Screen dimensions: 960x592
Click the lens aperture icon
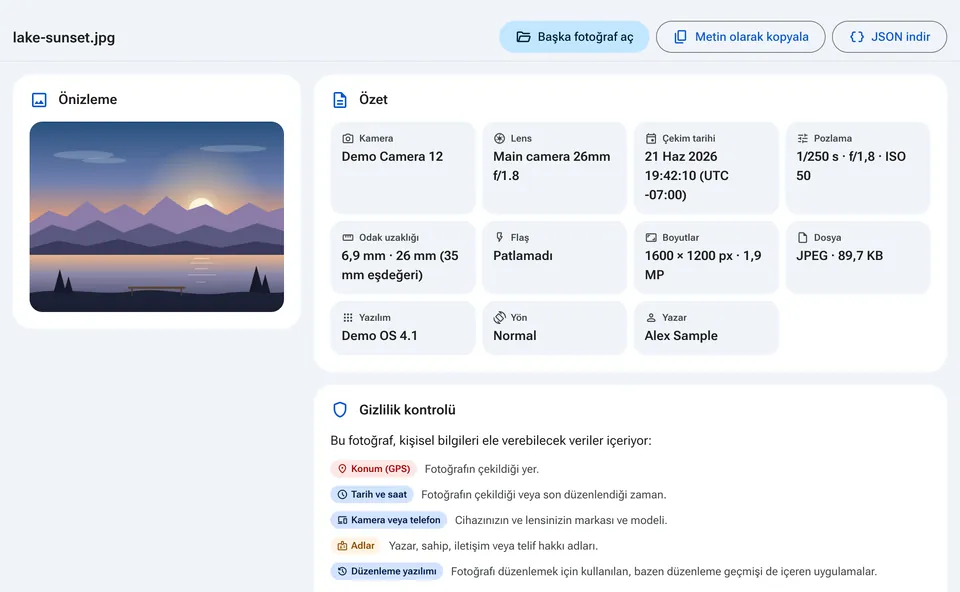pos(500,138)
